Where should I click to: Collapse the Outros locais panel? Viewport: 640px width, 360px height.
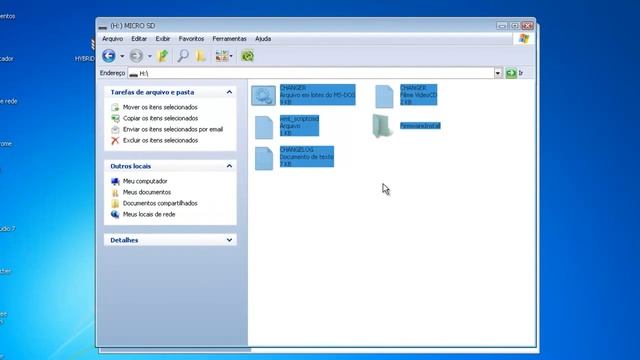[x=229, y=166]
